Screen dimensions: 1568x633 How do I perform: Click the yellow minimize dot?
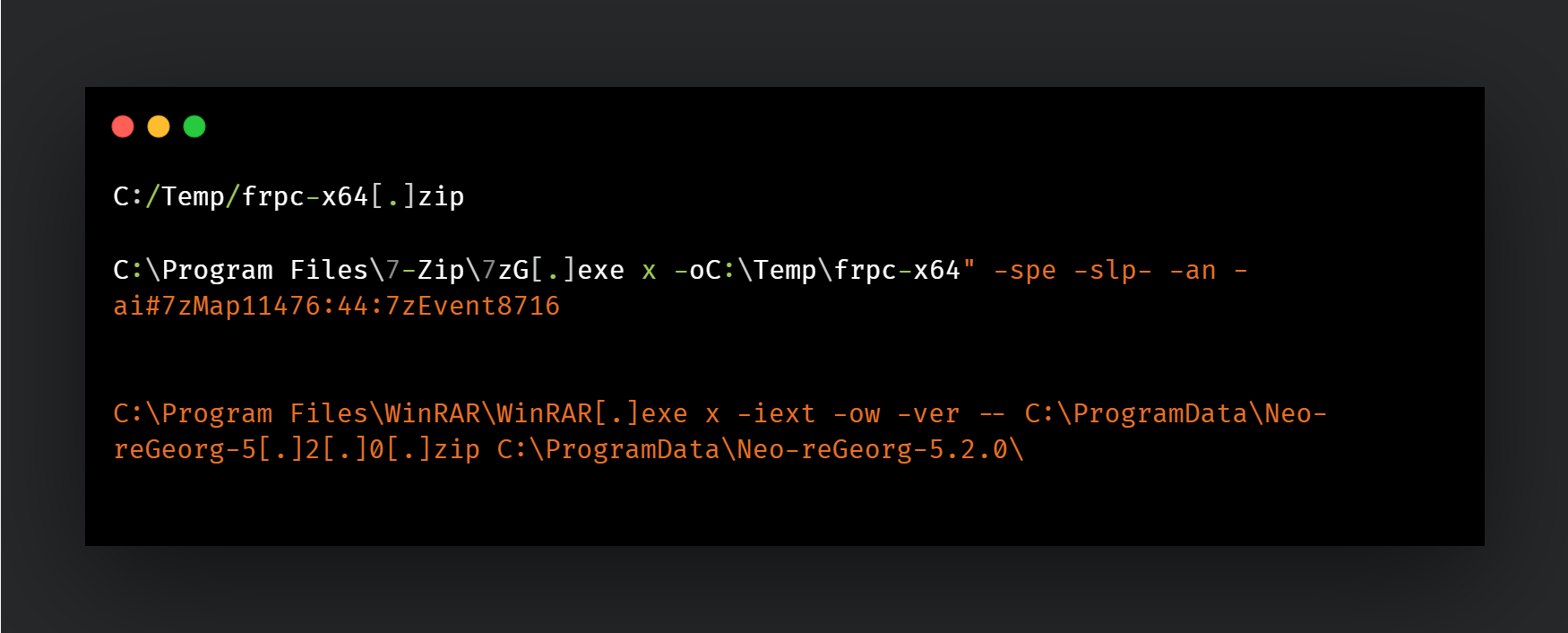coord(159,126)
